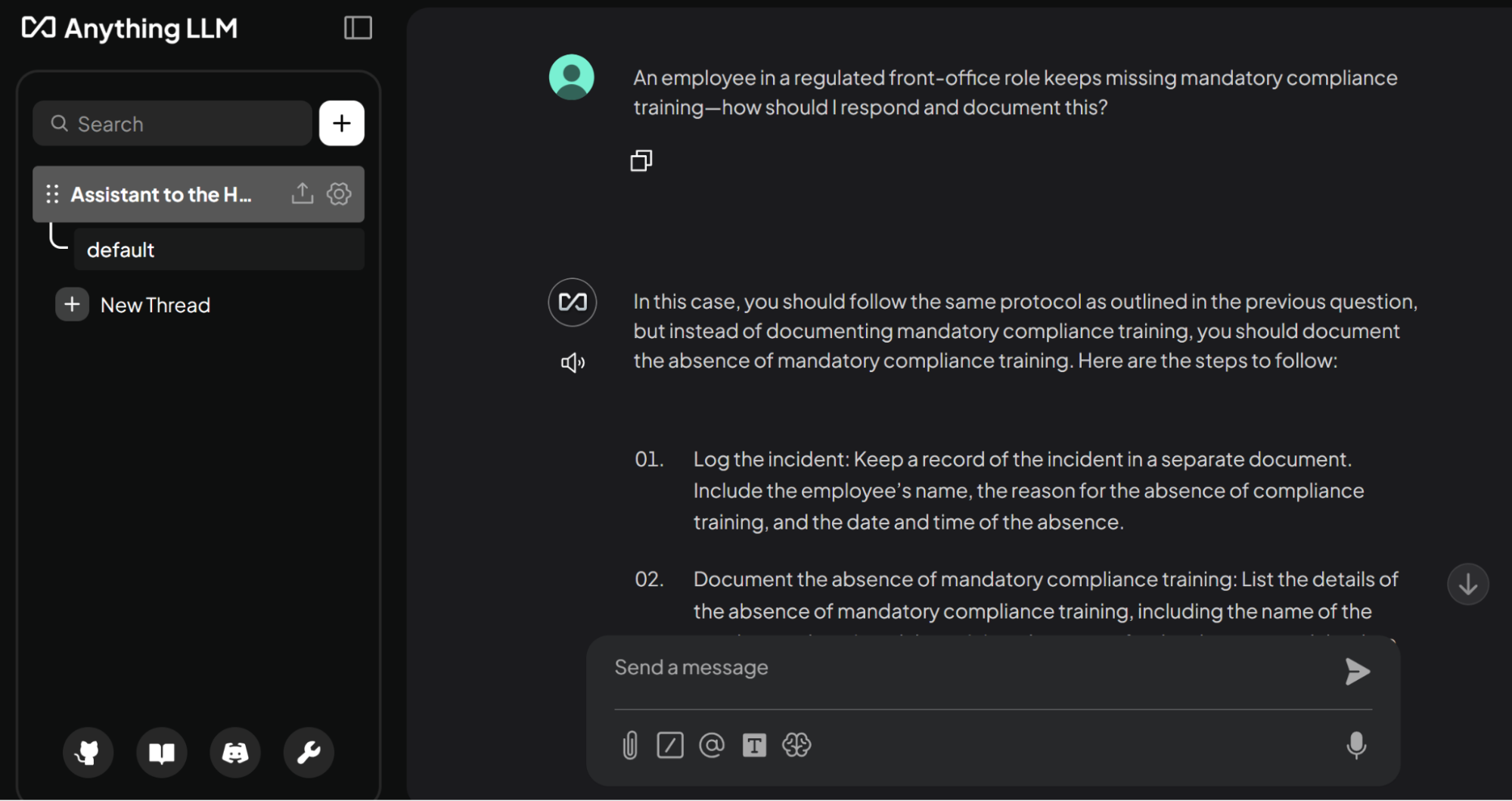The image size is (1512, 801).
Task: Copy the user message text
Action: [x=641, y=160]
